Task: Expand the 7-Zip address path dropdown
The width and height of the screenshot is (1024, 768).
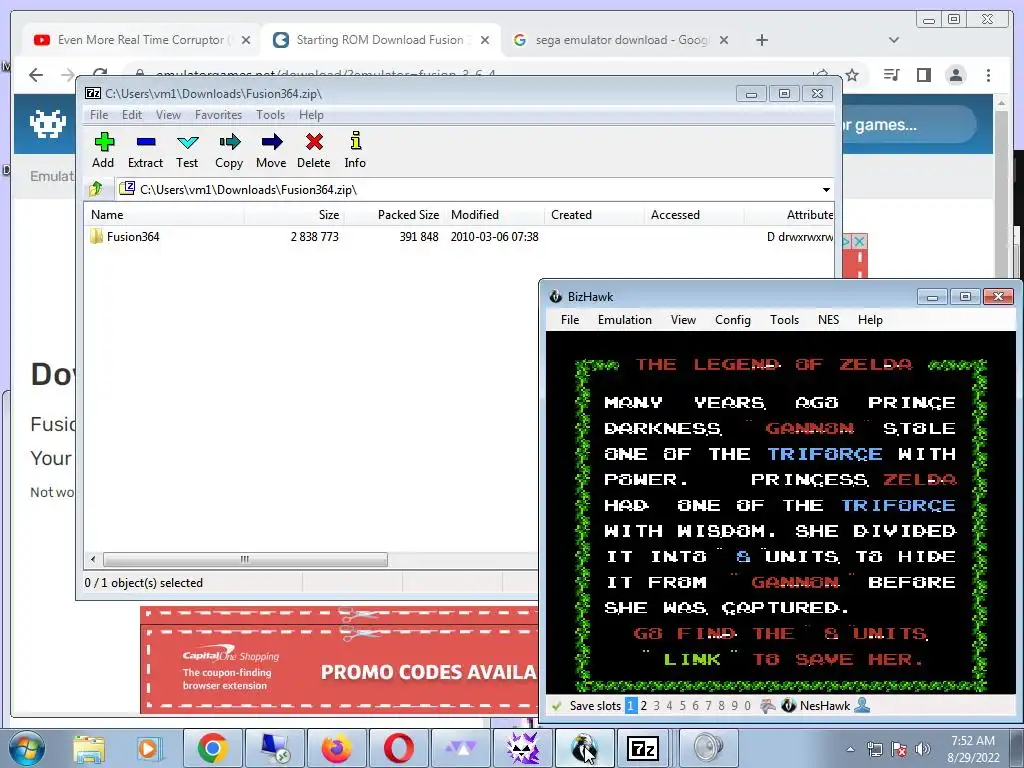Action: click(x=826, y=190)
